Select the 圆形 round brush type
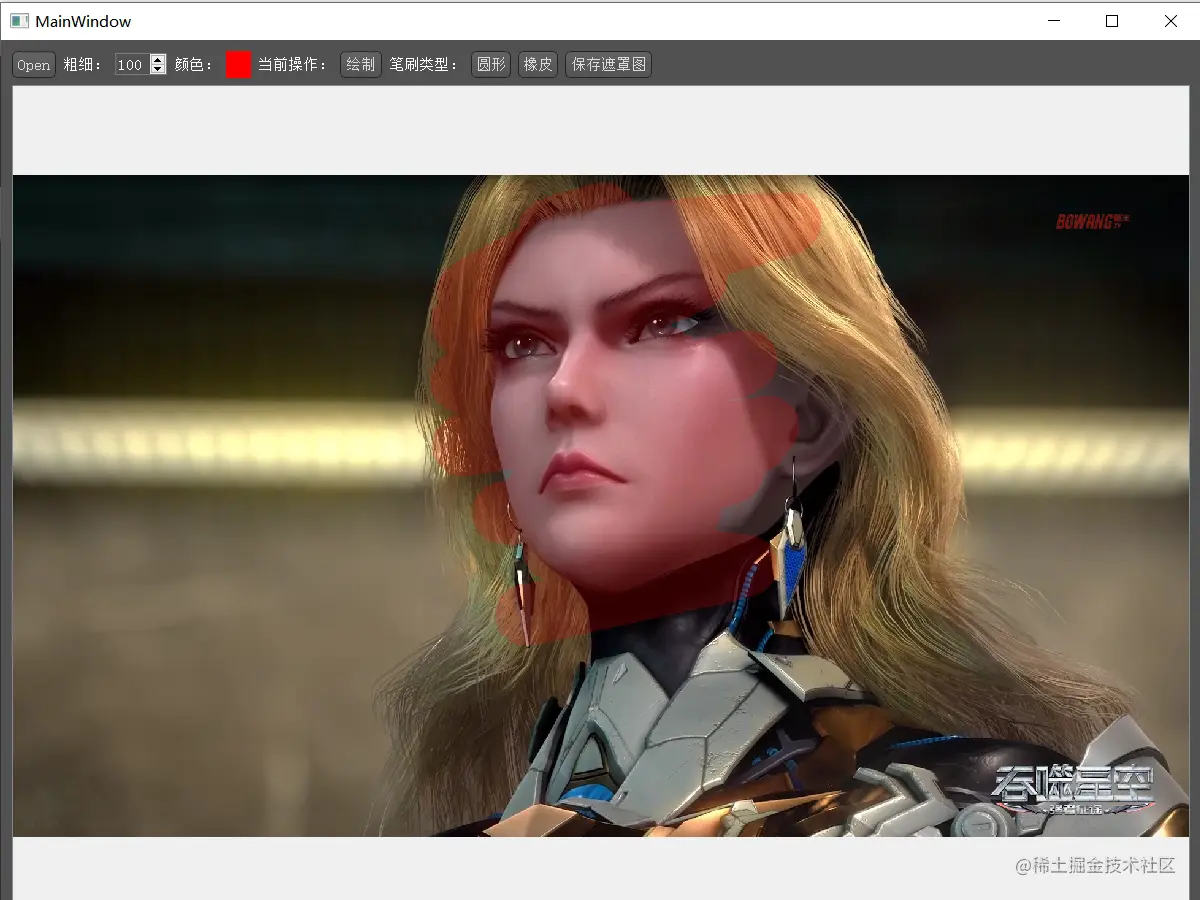The height and width of the screenshot is (900, 1200). coord(490,65)
